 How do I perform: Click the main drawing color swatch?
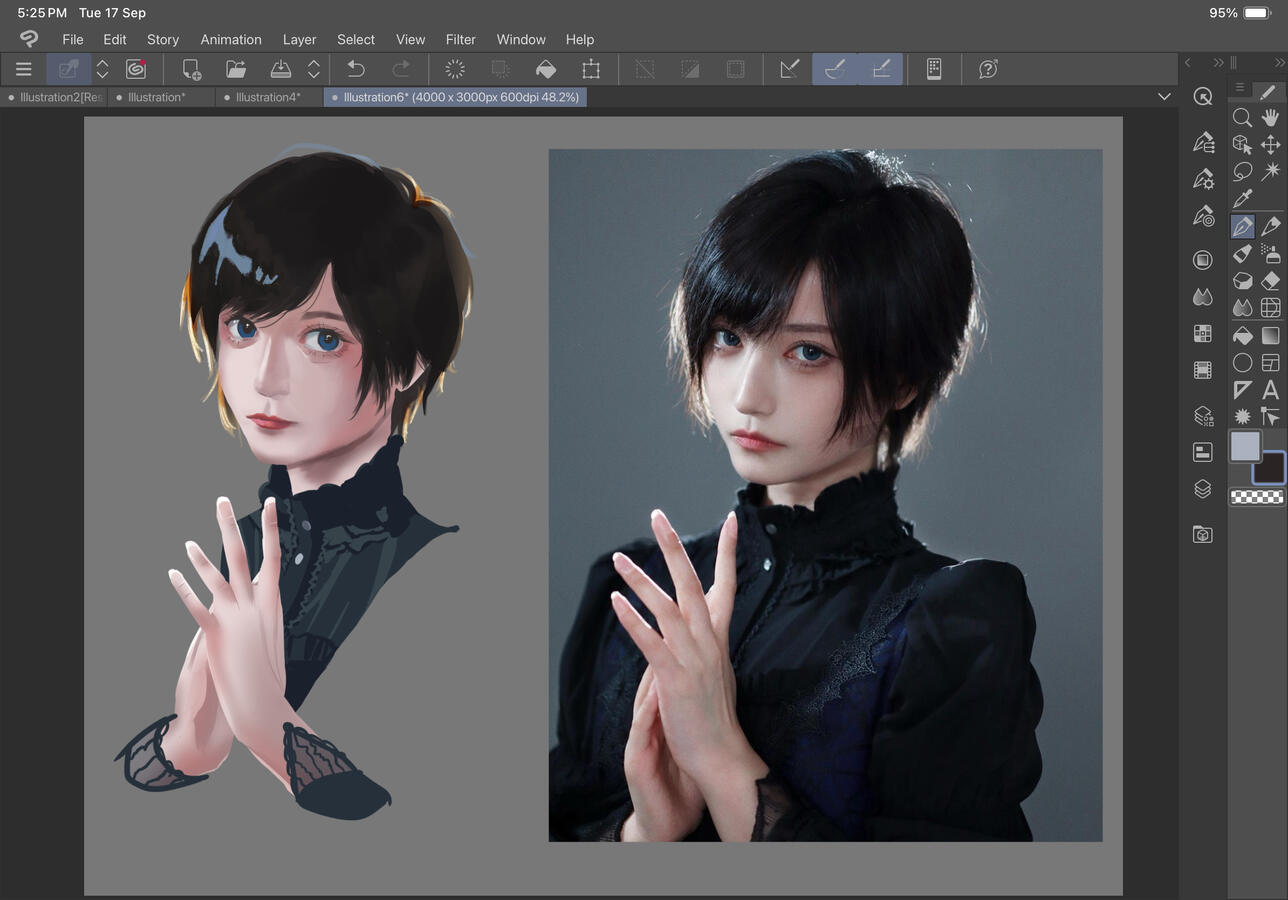(x=1245, y=448)
